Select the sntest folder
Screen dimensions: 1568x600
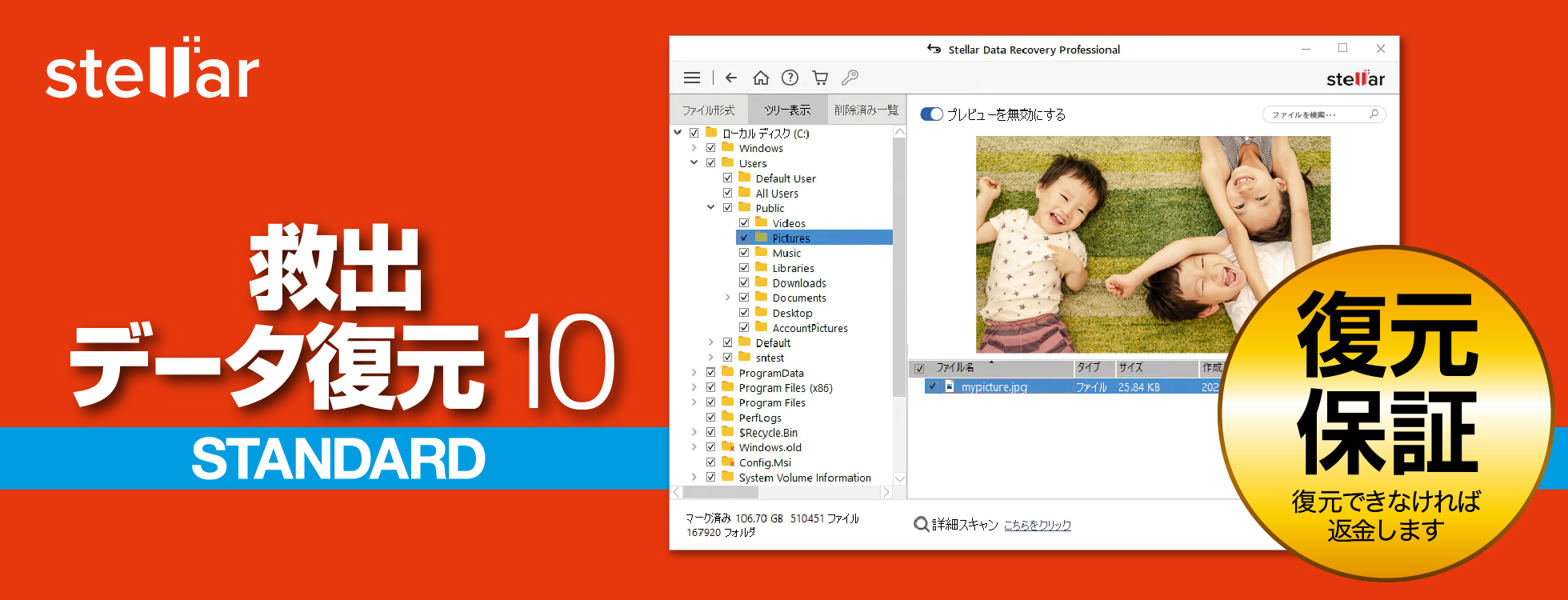tap(770, 358)
